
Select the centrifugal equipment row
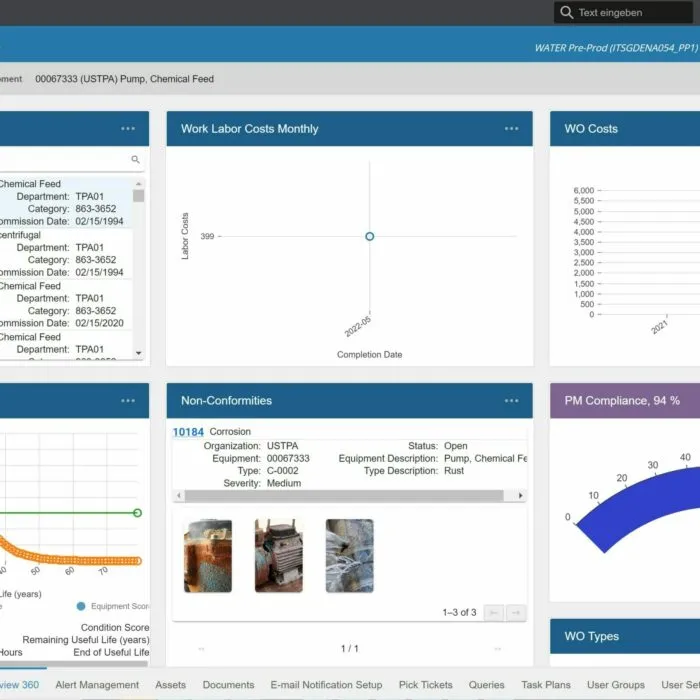pos(66,253)
